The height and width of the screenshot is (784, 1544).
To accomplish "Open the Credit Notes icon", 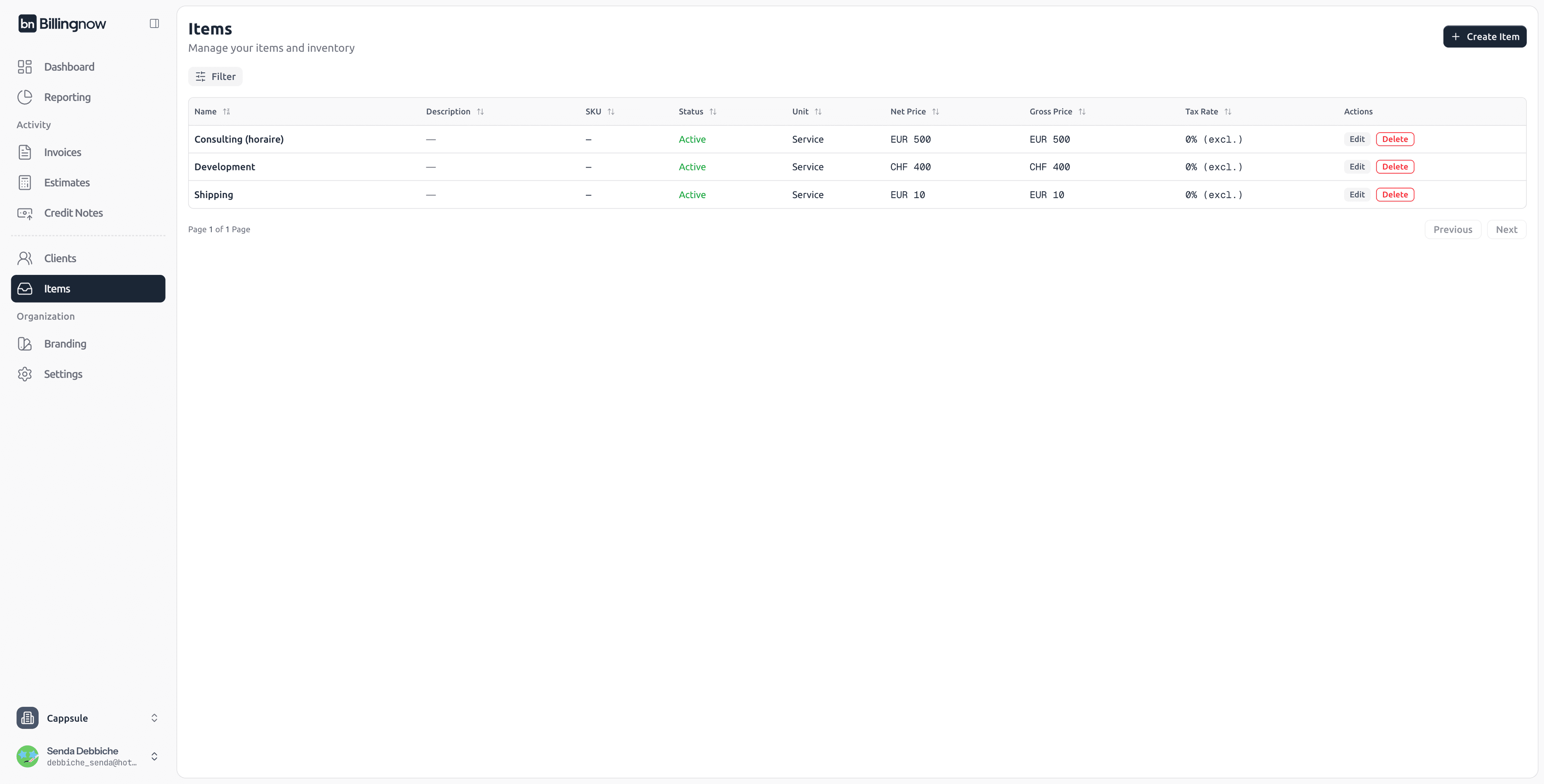I will pos(25,213).
